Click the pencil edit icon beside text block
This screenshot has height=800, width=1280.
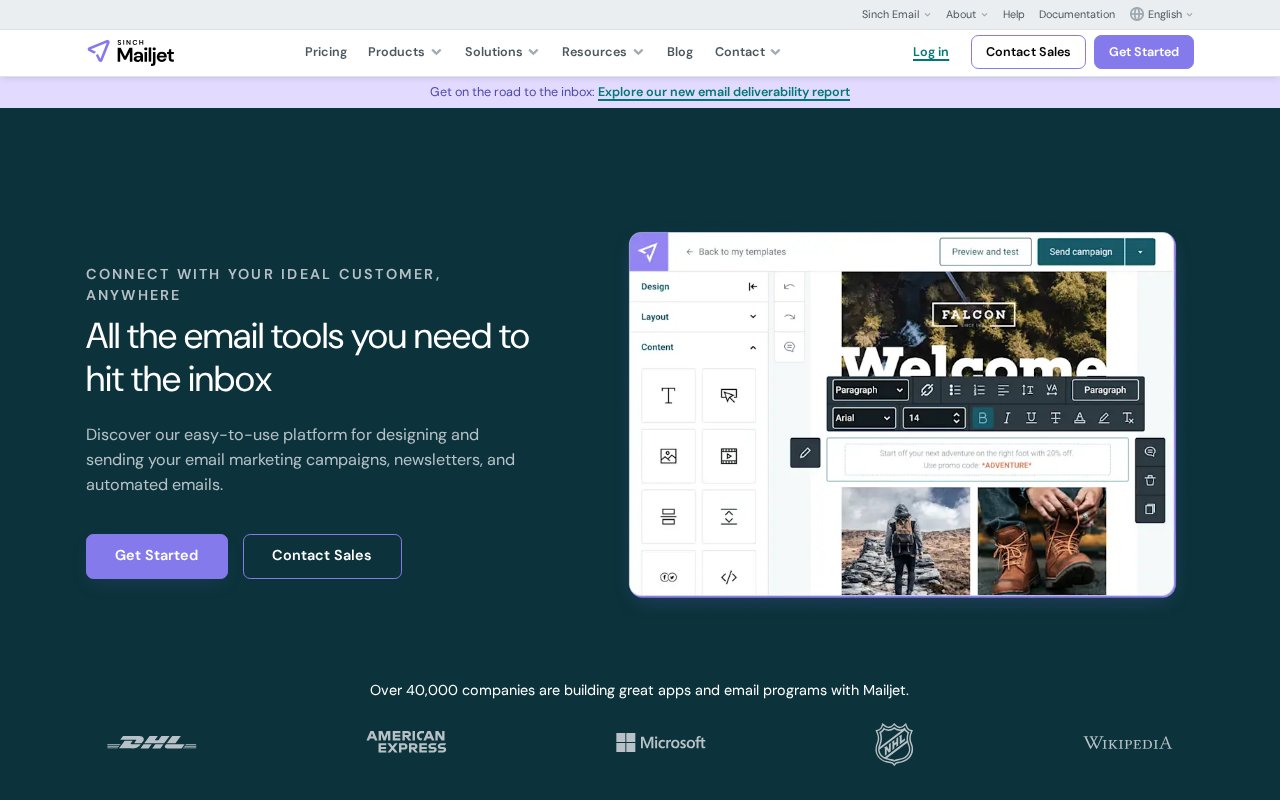tap(805, 453)
